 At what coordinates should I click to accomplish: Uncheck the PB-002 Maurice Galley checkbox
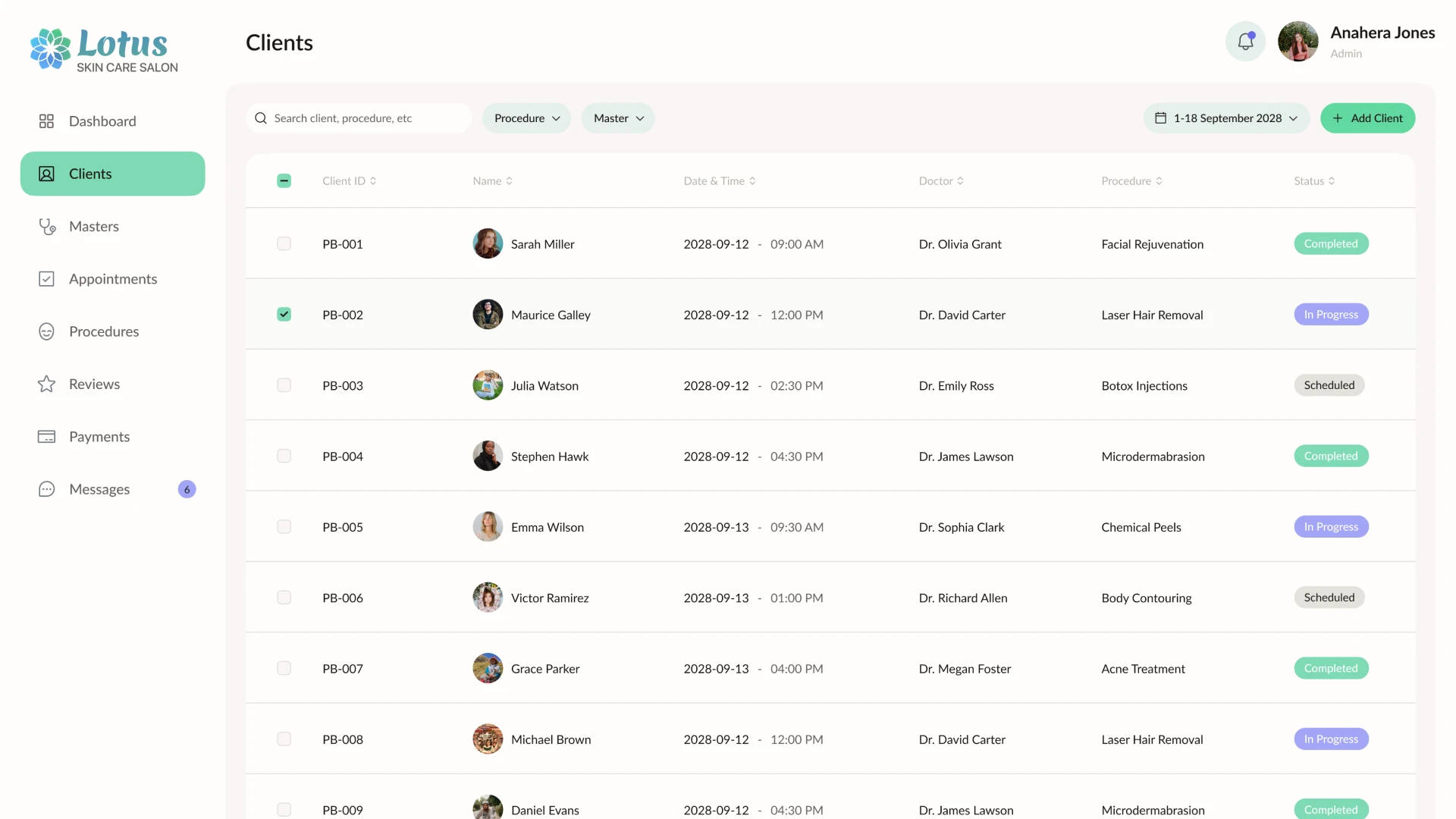tap(284, 315)
